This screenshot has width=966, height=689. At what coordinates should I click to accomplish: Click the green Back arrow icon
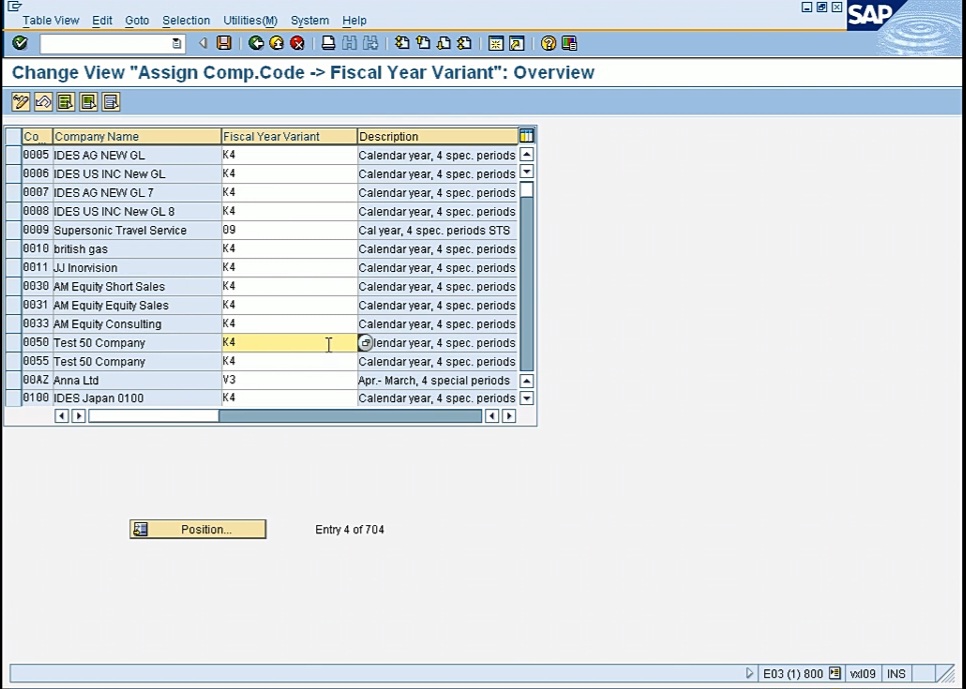point(256,43)
